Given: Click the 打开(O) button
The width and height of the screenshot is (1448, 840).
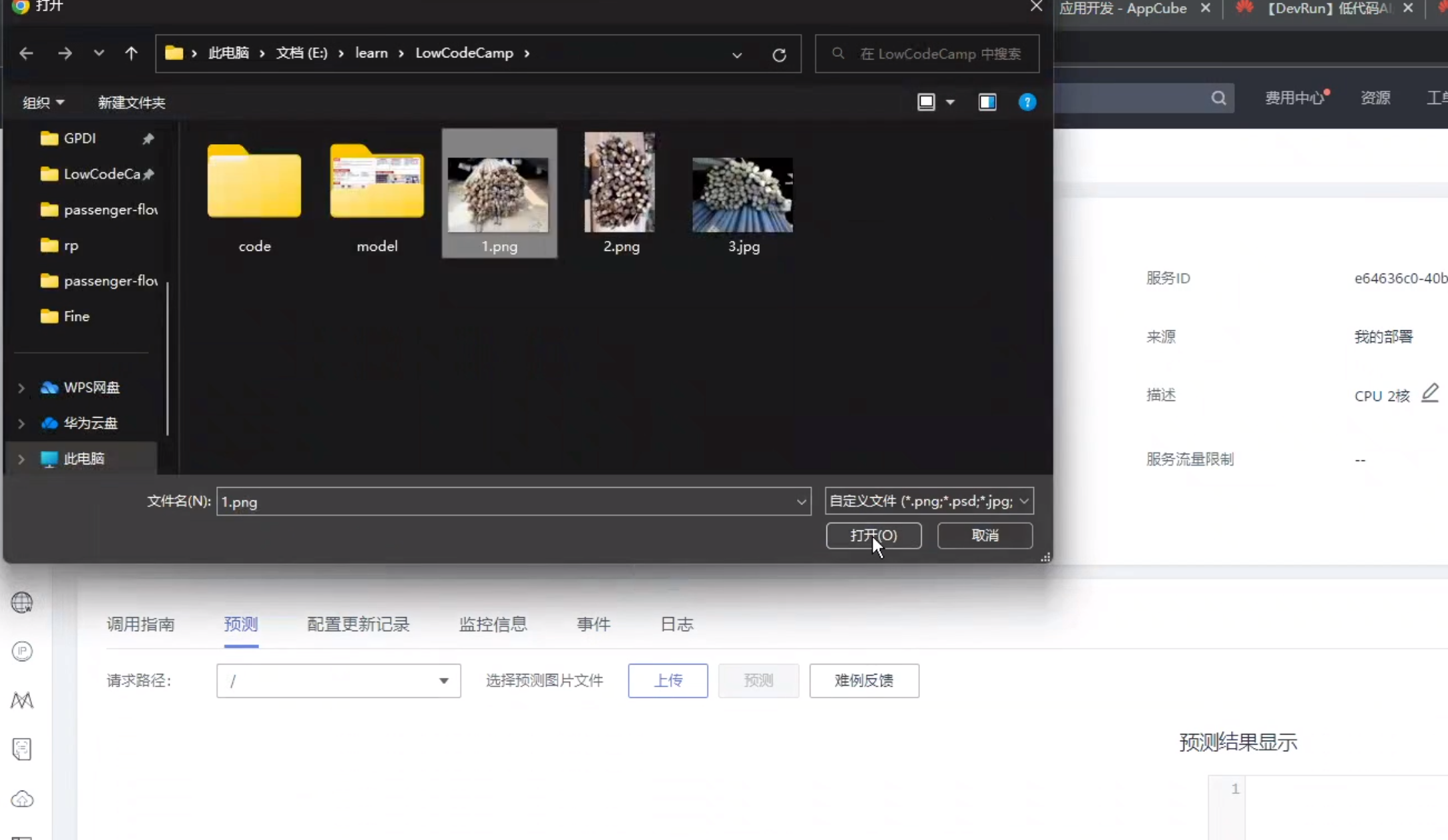Looking at the screenshot, I should (x=873, y=535).
